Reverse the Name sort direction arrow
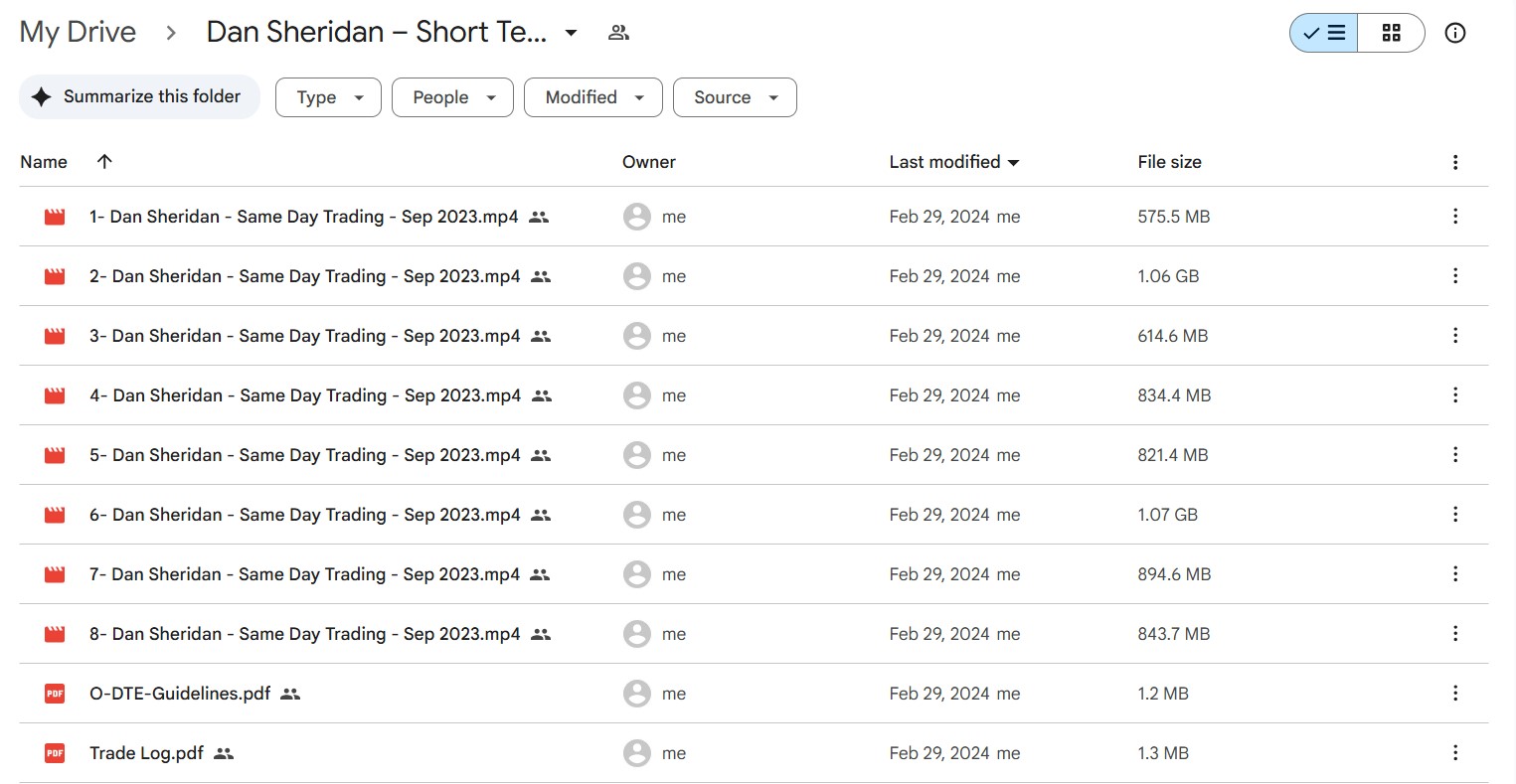This screenshot has height=784, width=1516. pyautogui.click(x=104, y=162)
